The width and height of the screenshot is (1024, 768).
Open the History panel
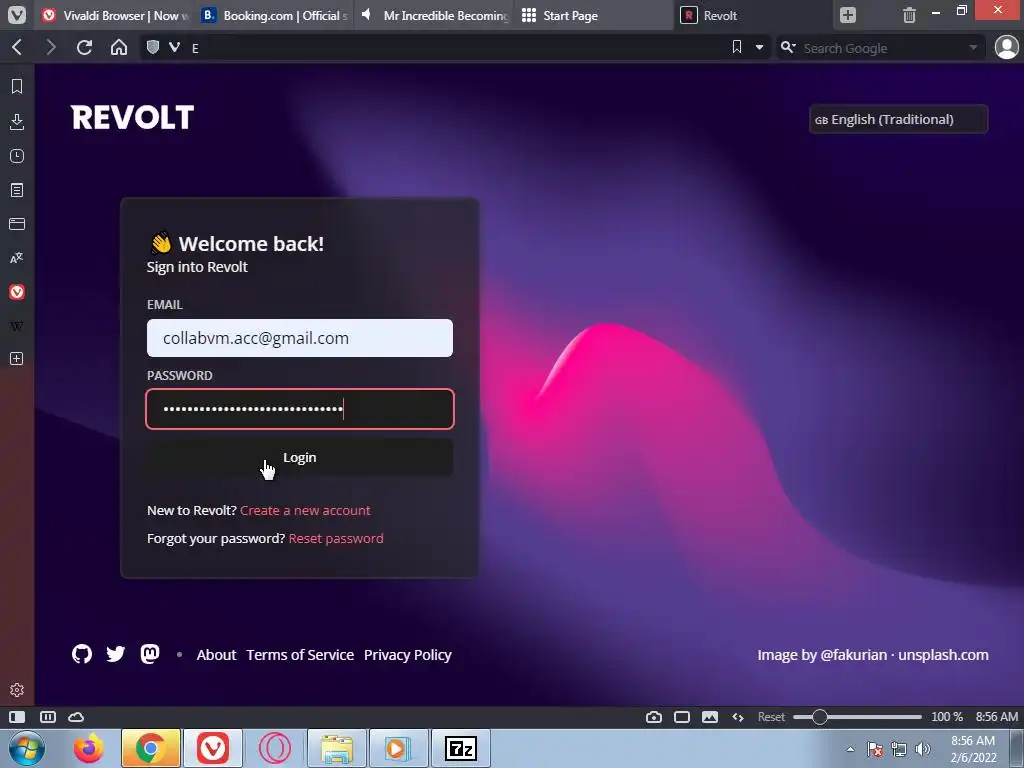pyautogui.click(x=17, y=156)
